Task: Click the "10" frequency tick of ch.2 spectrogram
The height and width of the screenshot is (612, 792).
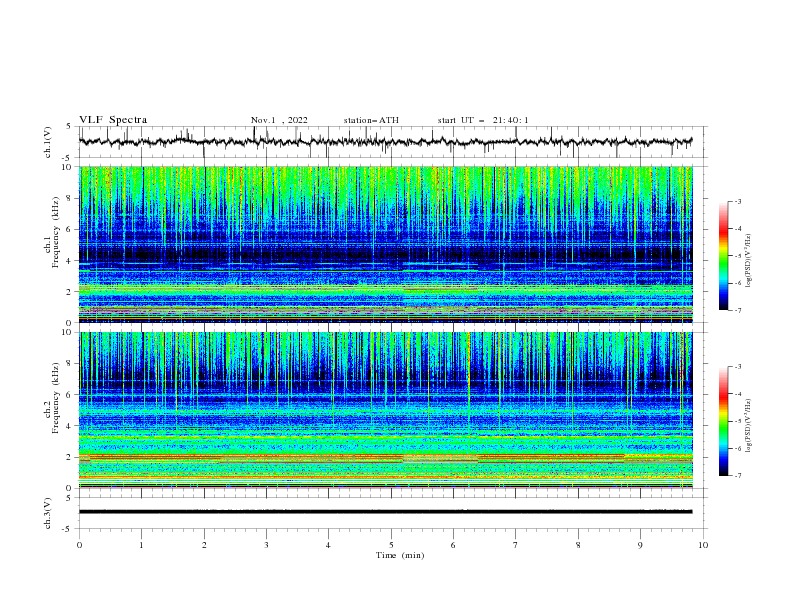Action: pos(69,332)
